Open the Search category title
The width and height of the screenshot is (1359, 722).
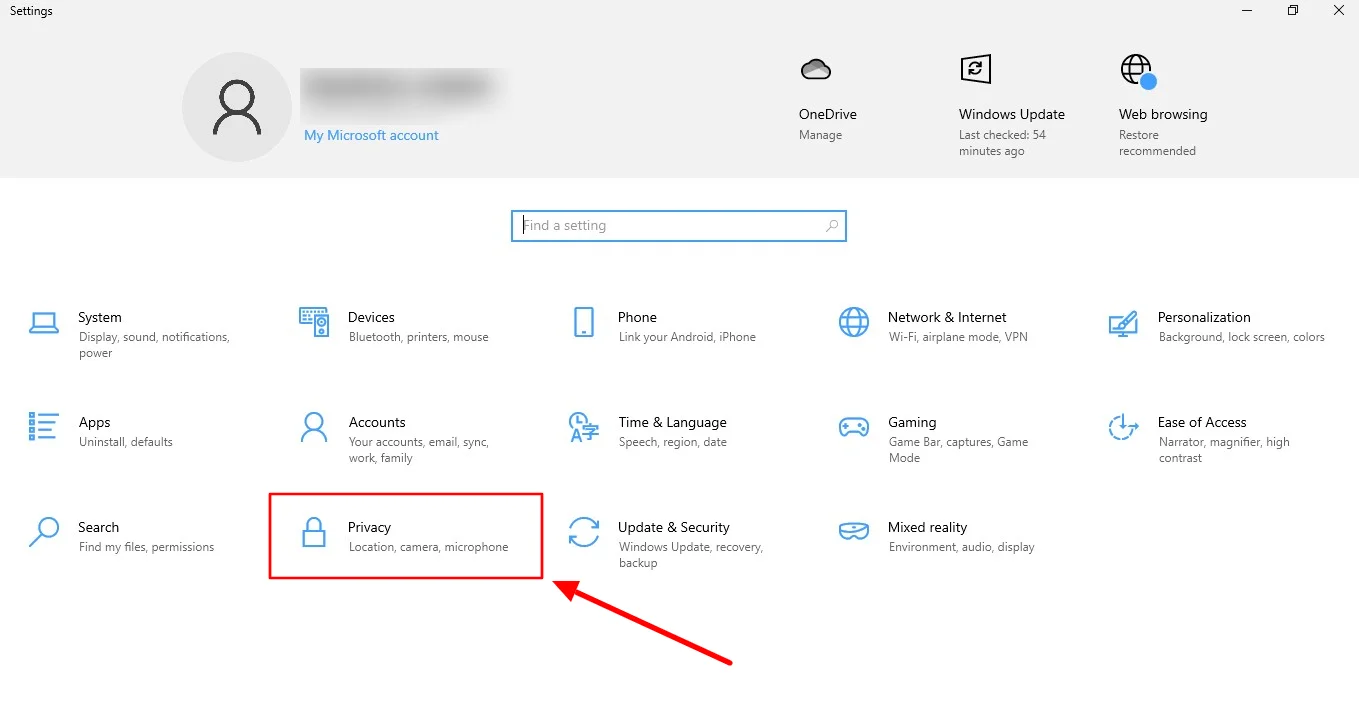99,527
